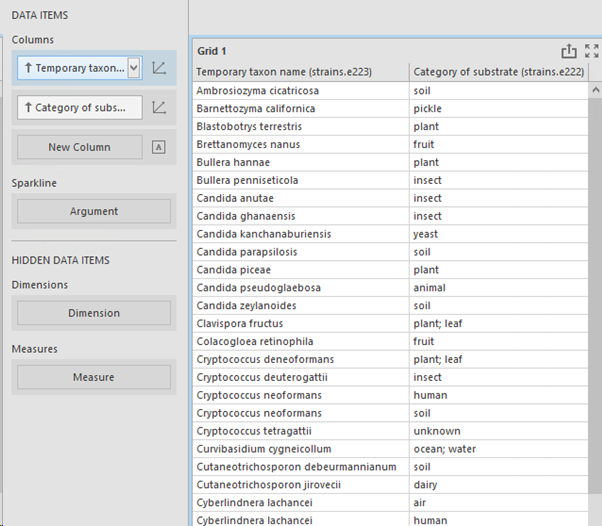
Task: Click the options icon beside Category of substrate column
Action: point(159,108)
